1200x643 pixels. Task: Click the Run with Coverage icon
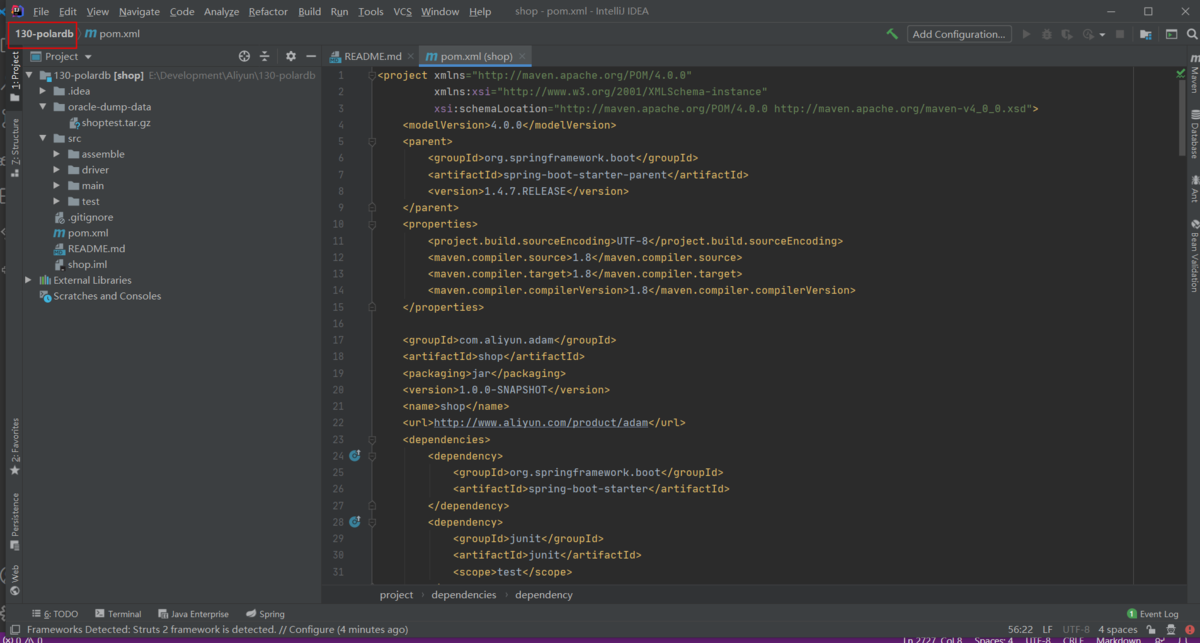click(x=1066, y=34)
